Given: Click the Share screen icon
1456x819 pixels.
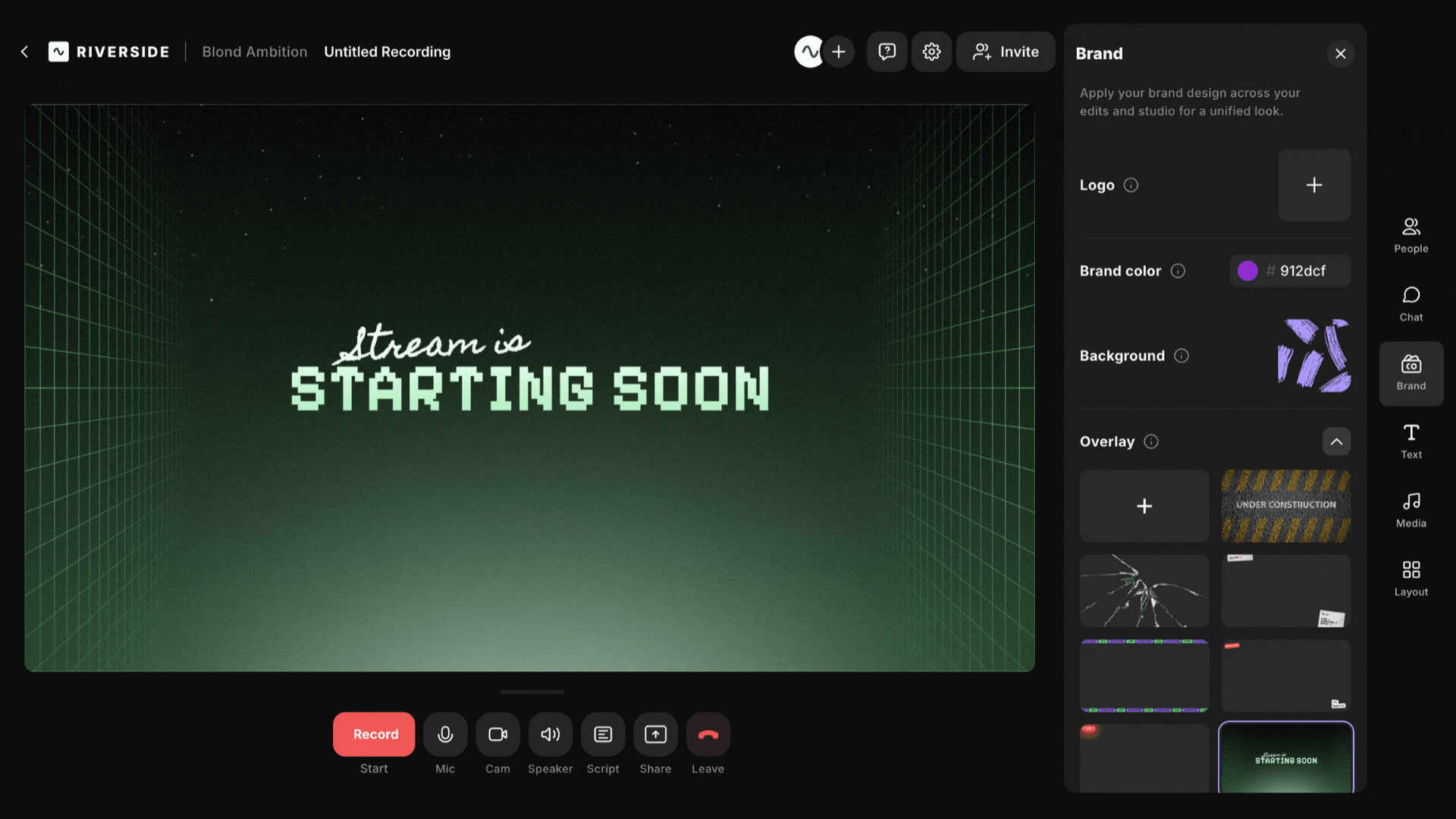Looking at the screenshot, I should (x=655, y=734).
